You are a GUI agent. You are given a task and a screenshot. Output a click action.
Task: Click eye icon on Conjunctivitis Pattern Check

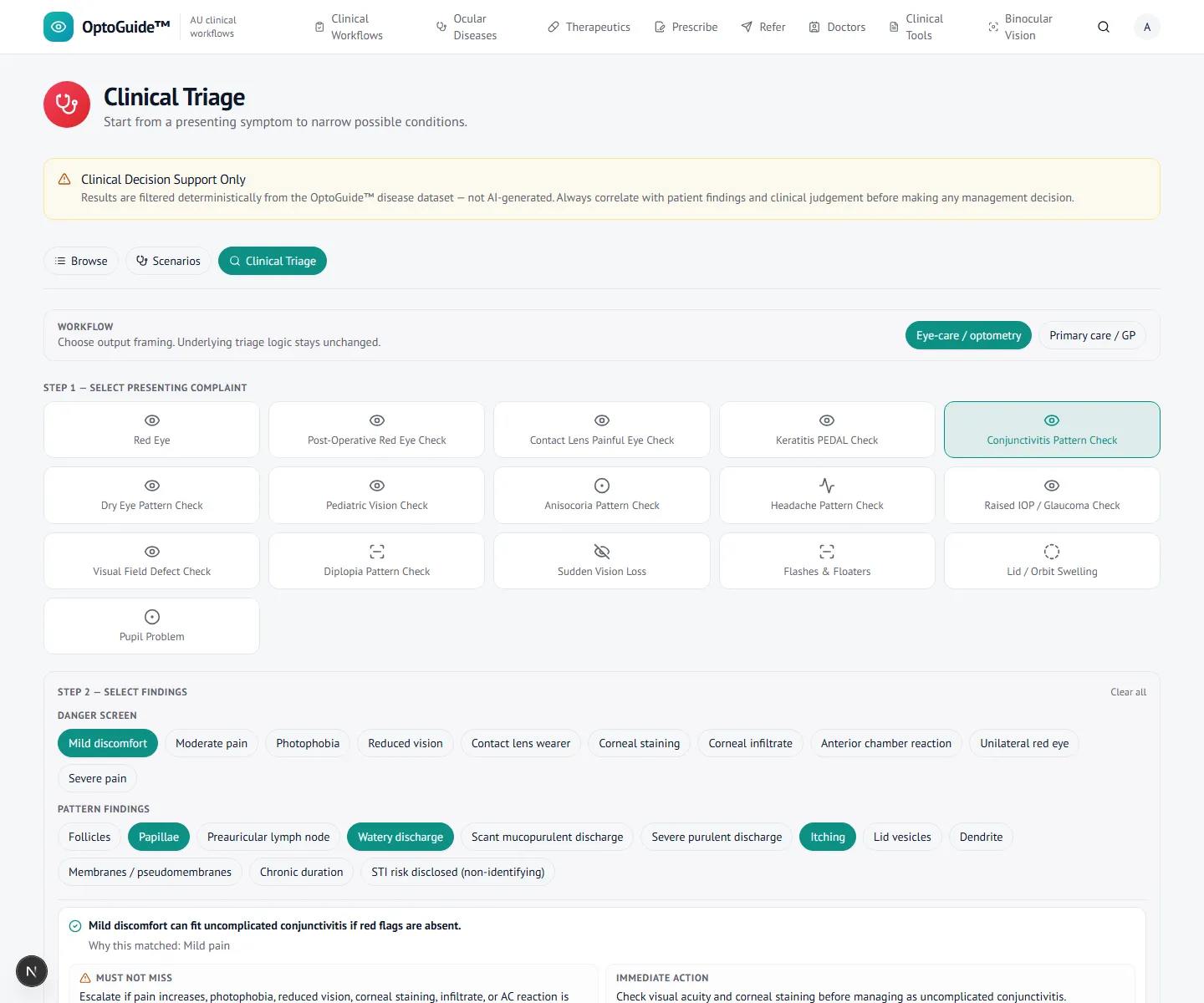point(1052,420)
